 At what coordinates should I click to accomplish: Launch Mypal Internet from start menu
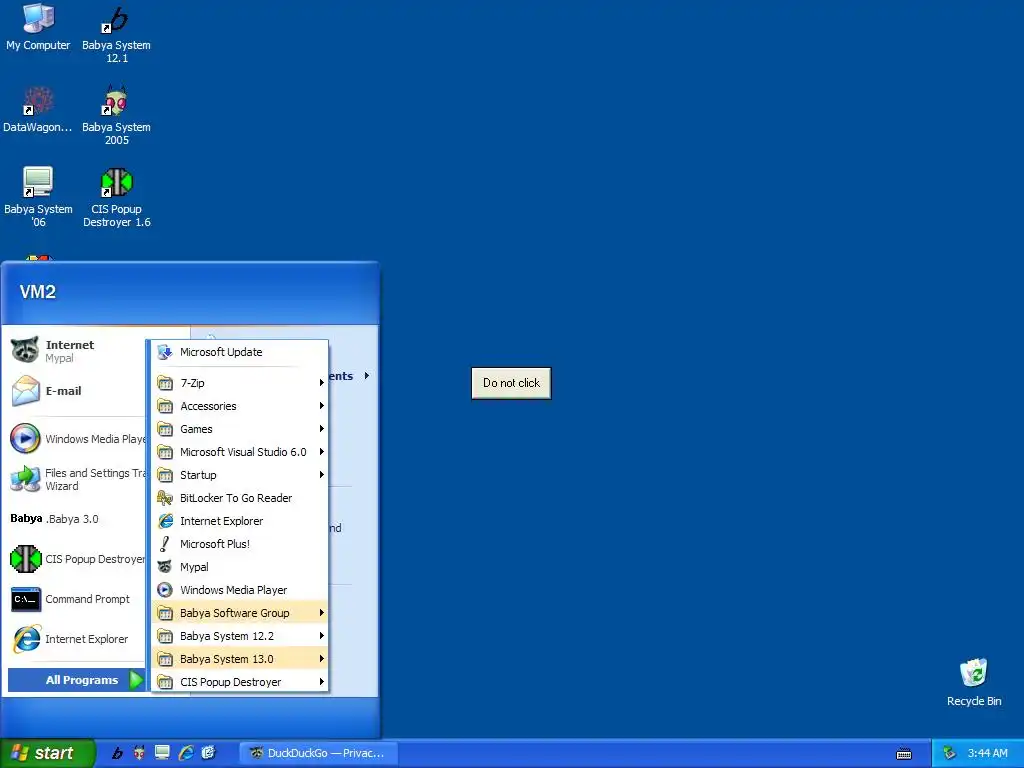click(76, 351)
